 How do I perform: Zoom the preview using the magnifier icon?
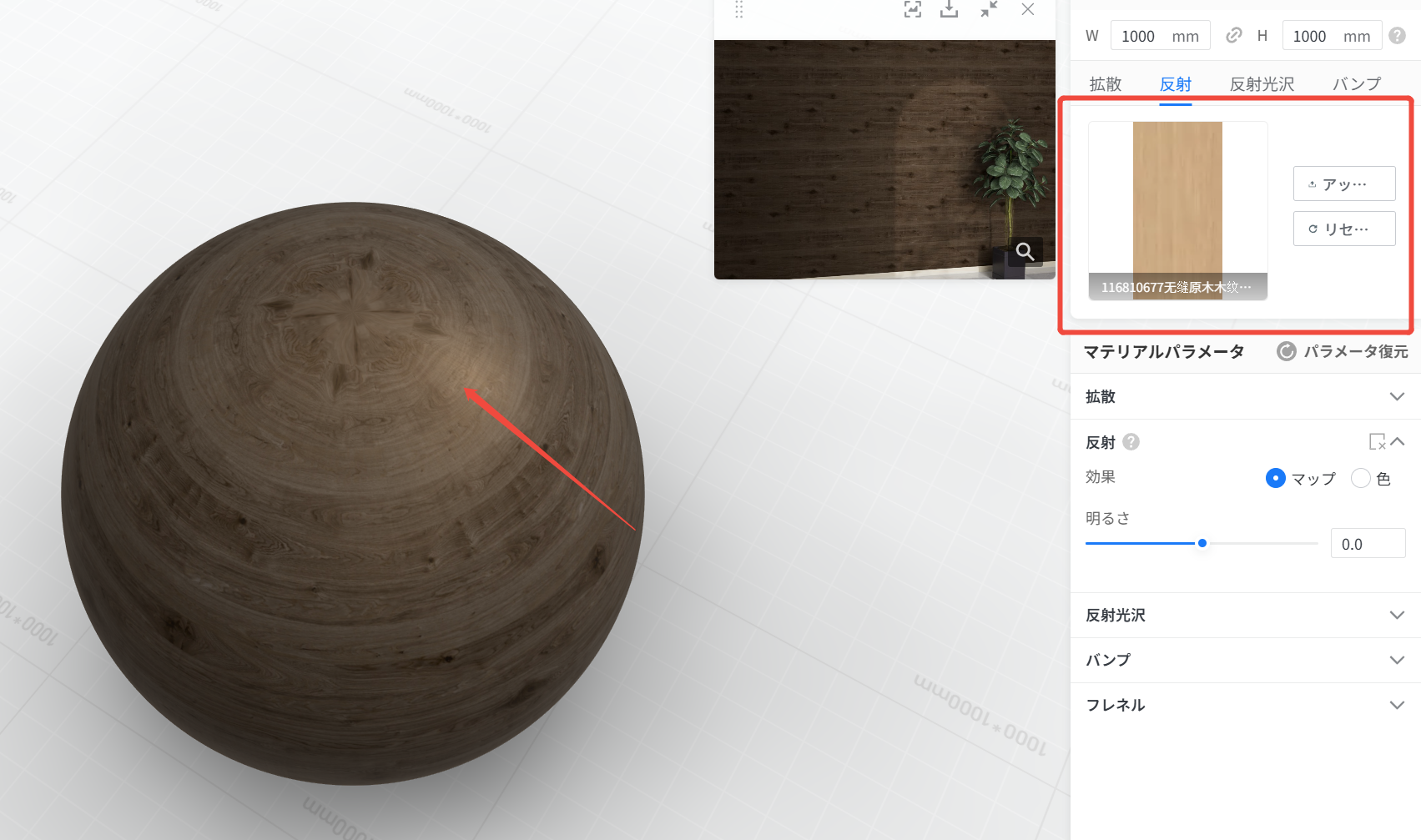pyautogui.click(x=1025, y=251)
